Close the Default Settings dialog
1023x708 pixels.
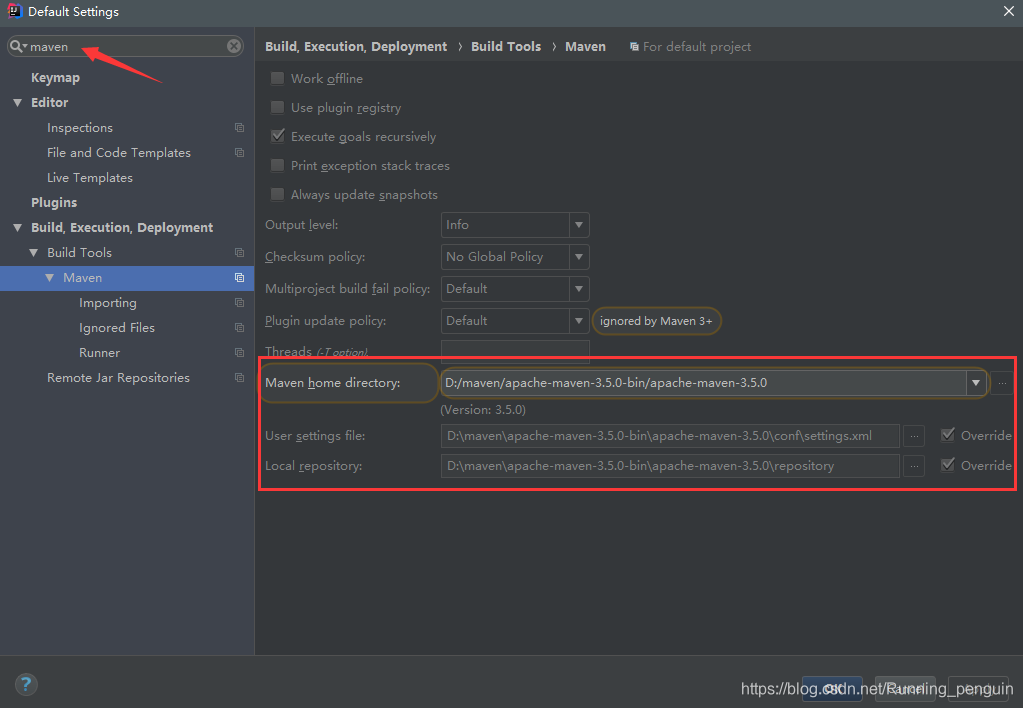[1009, 11]
